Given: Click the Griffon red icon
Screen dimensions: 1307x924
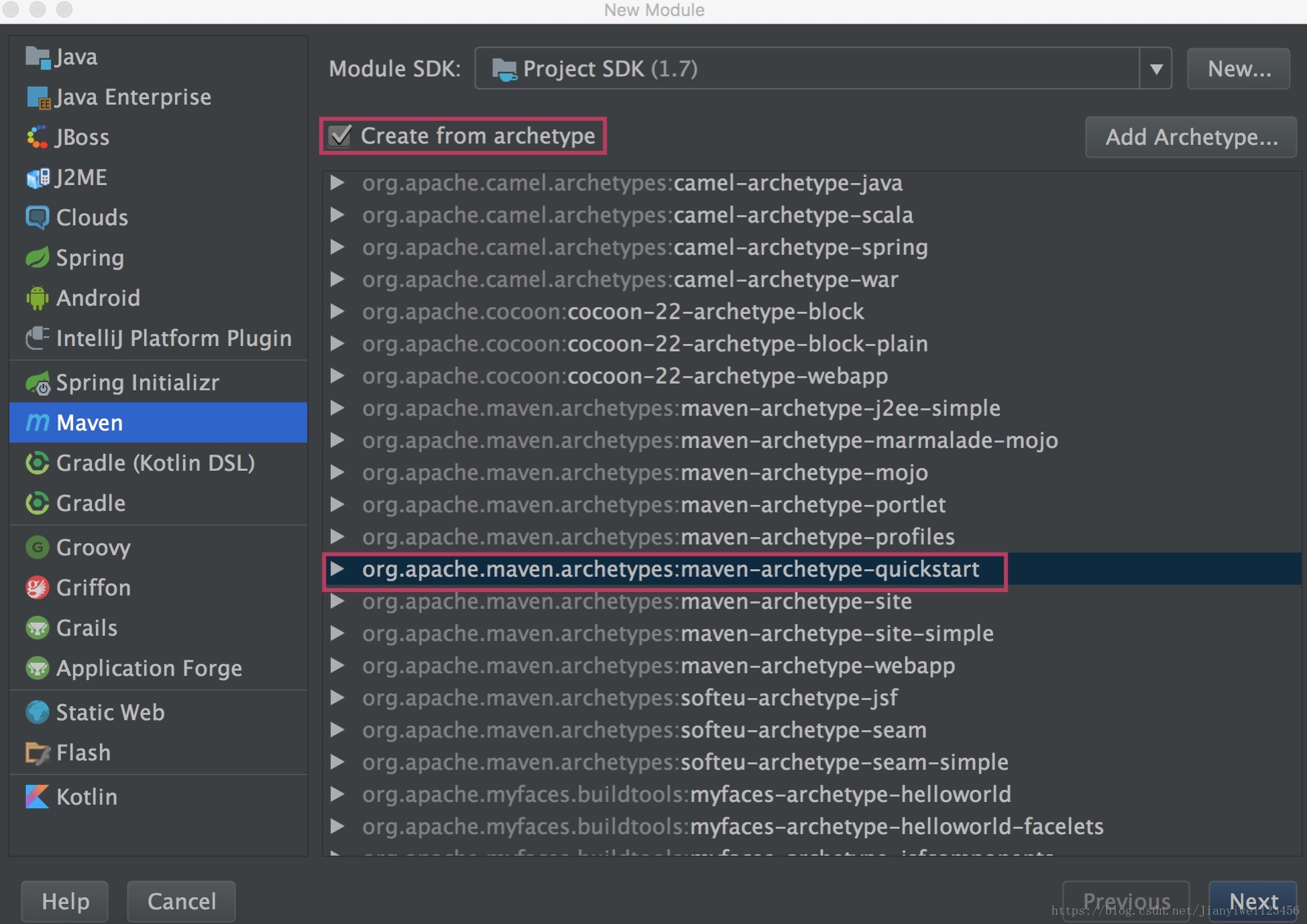Looking at the screenshot, I should click(38, 588).
